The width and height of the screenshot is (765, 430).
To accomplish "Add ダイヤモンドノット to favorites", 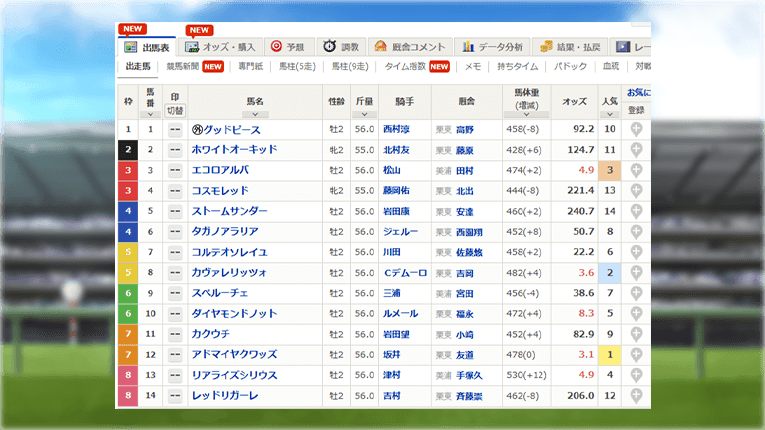I will [636, 314].
